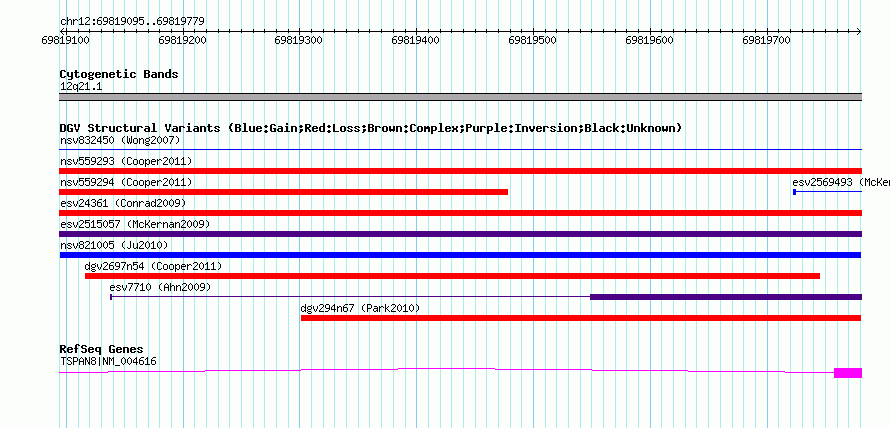
Task: Click the esv24361 (Conrad2009) label
Action: click(123, 203)
